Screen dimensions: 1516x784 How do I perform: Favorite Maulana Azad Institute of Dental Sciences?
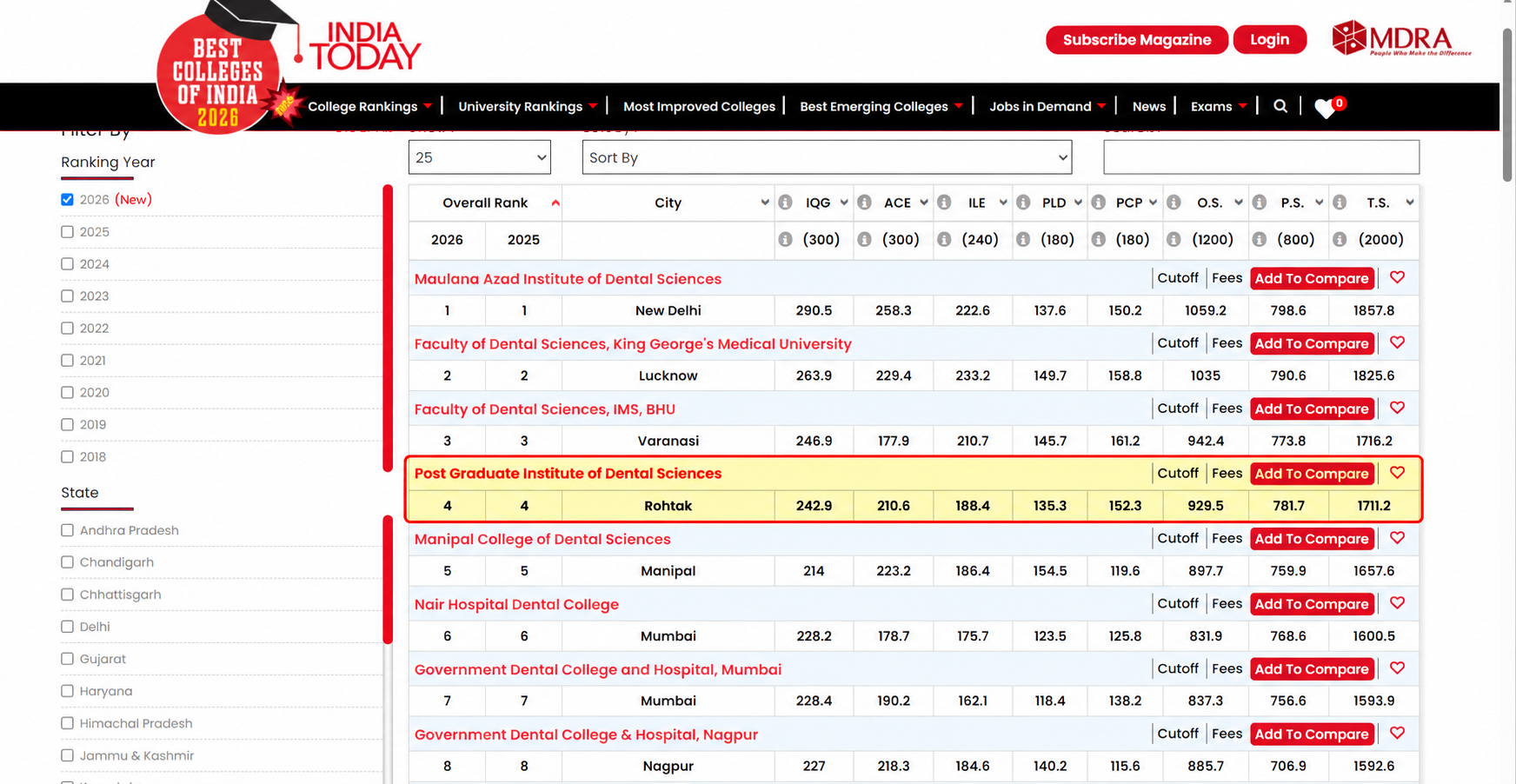[x=1397, y=277]
